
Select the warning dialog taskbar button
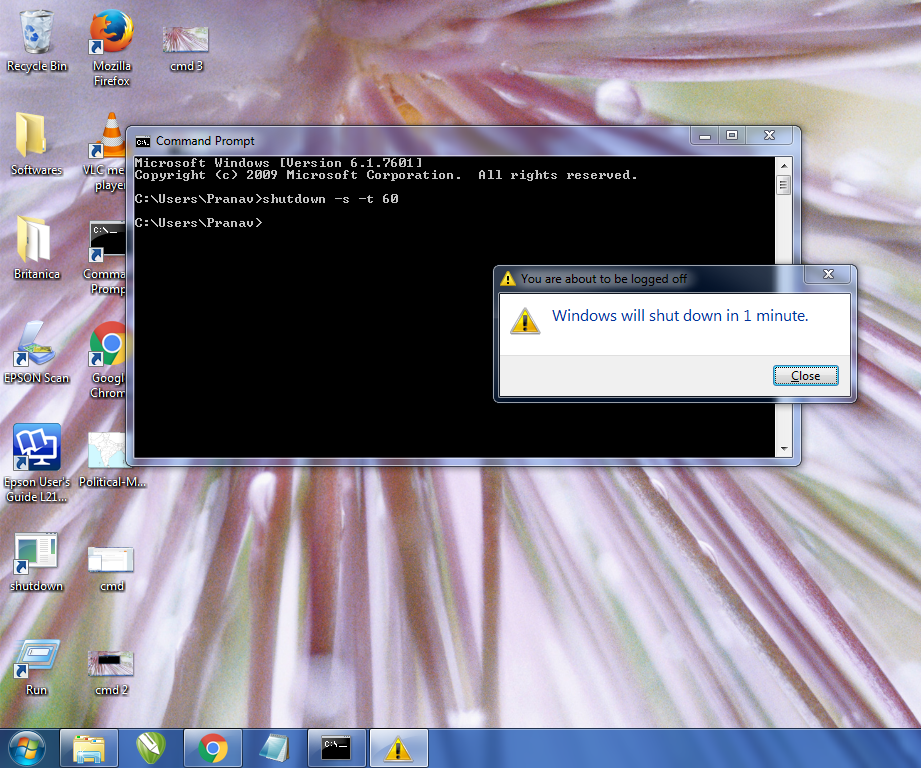pos(398,747)
